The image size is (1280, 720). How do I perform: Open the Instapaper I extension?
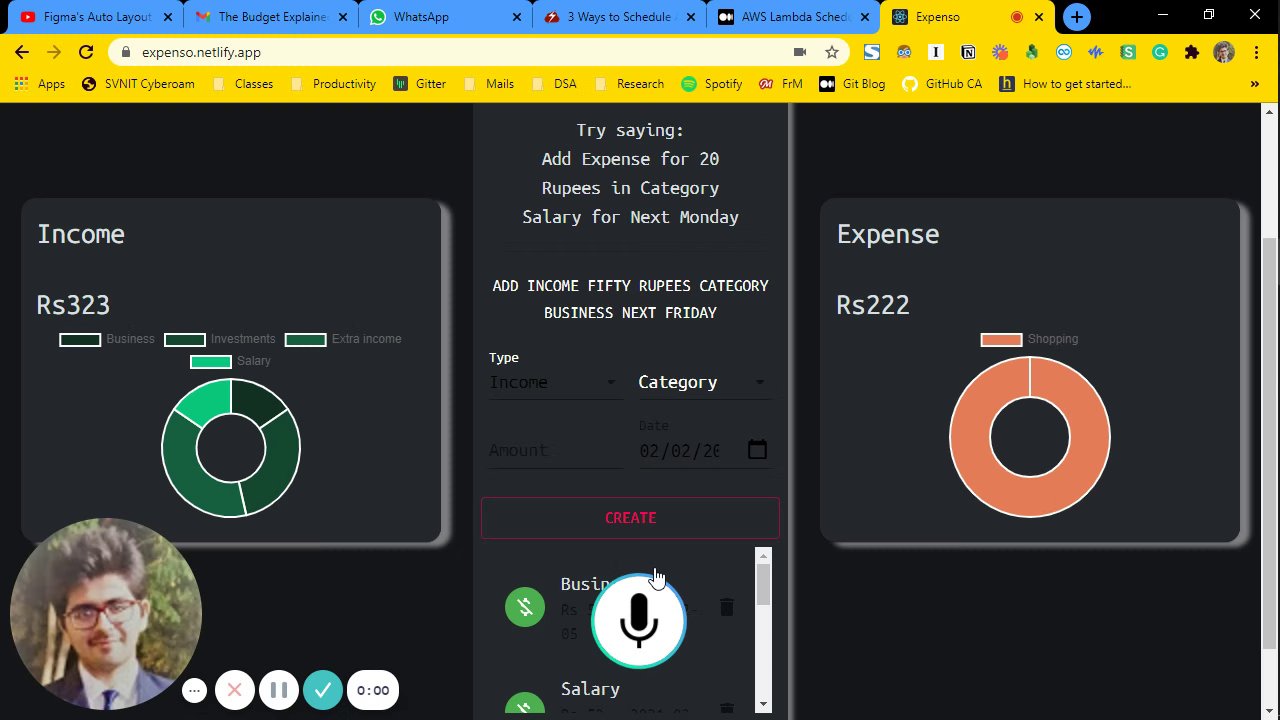tap(936, 52)
